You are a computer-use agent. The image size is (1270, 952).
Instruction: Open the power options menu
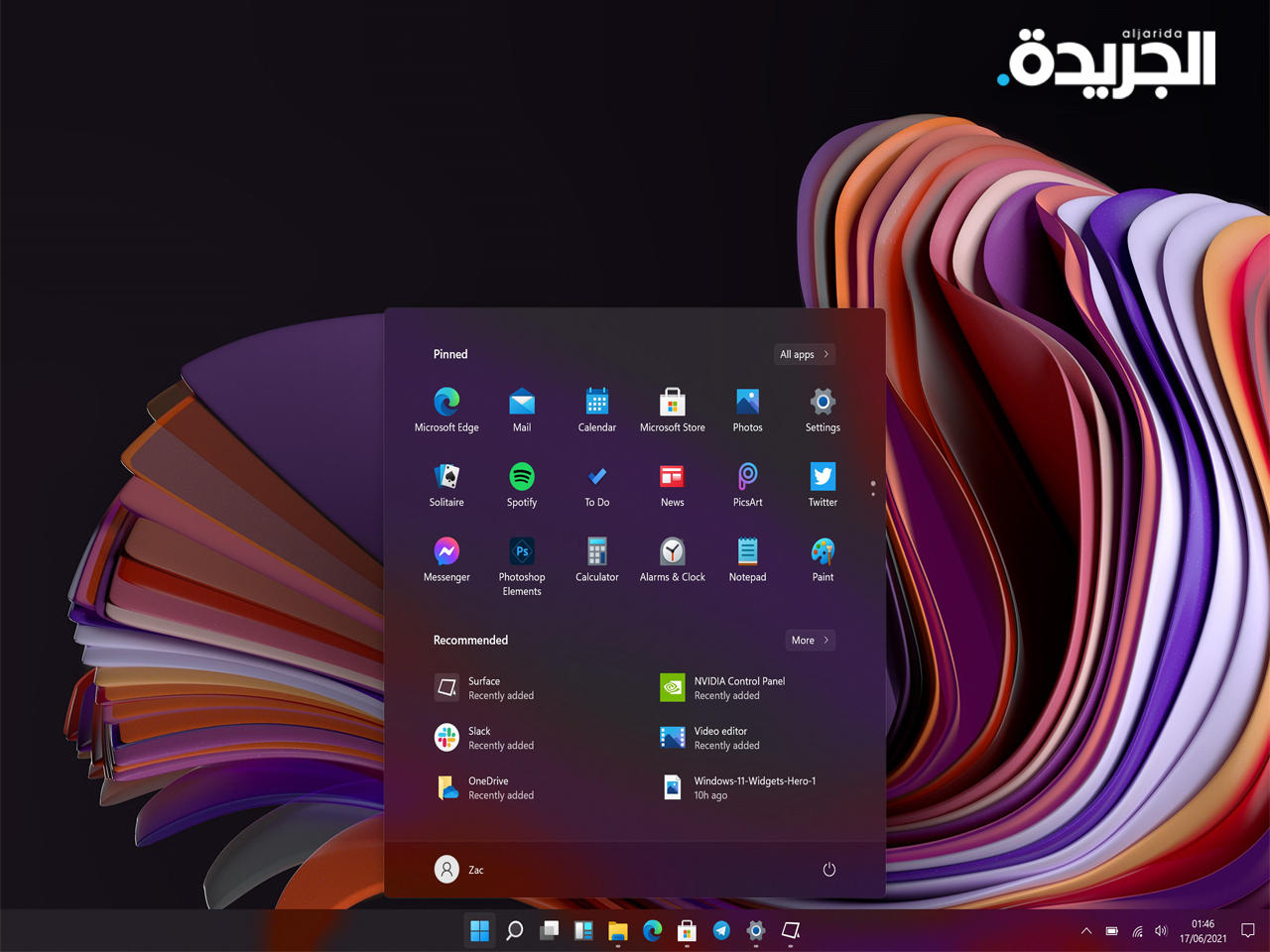[x=829, y=870]
